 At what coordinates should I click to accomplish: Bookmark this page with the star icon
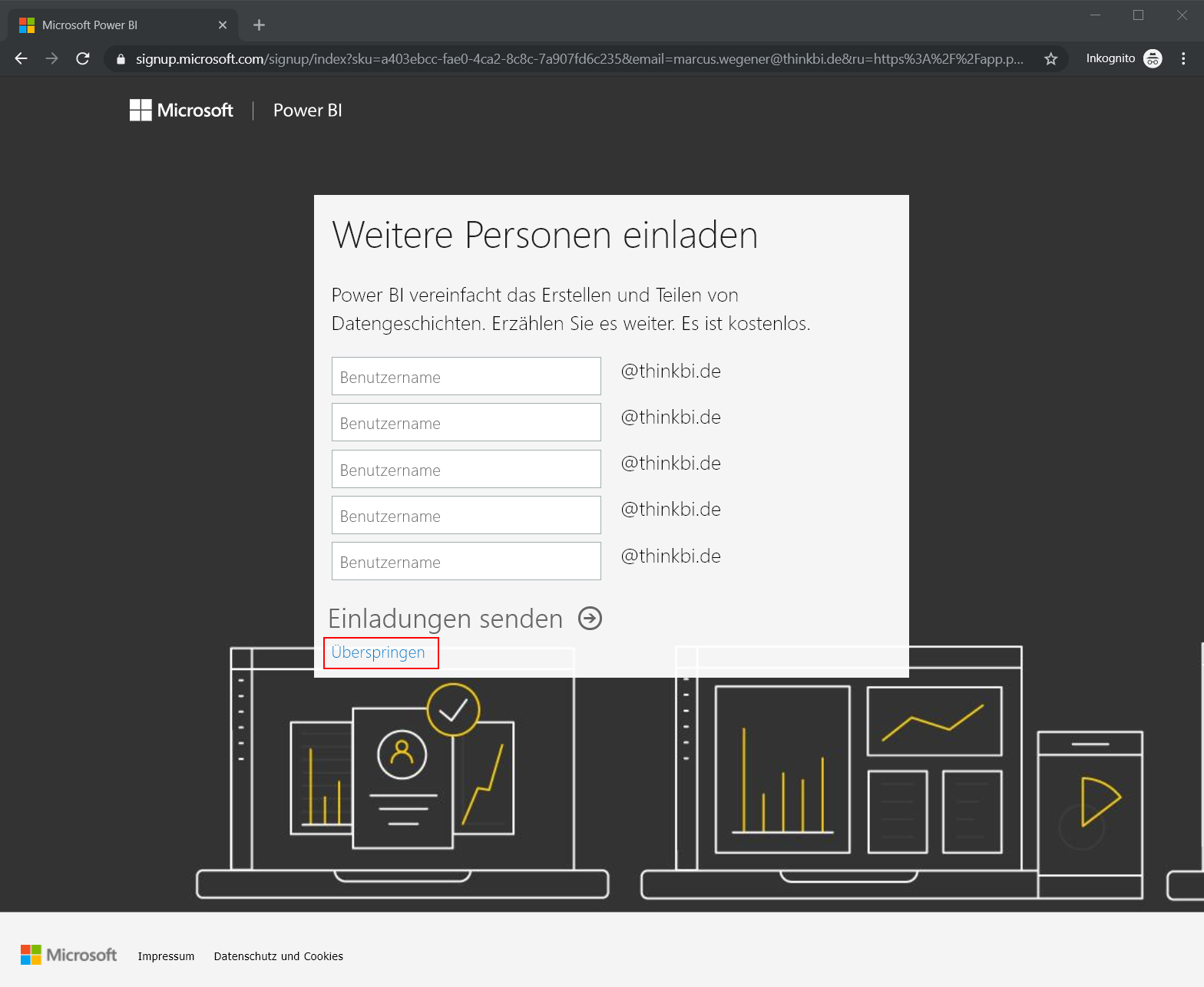pyautogui.click(x=1051, y=58)
